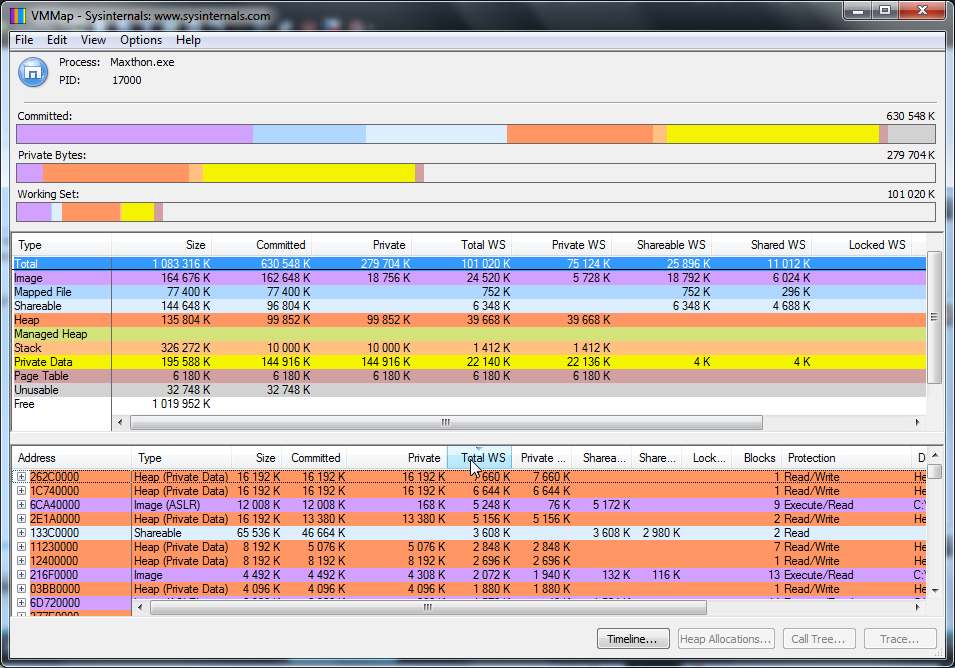Image resolution: width=955 pixels, height=668 pixels.
Task: Open the Options menu
Action: click(141, 40)
